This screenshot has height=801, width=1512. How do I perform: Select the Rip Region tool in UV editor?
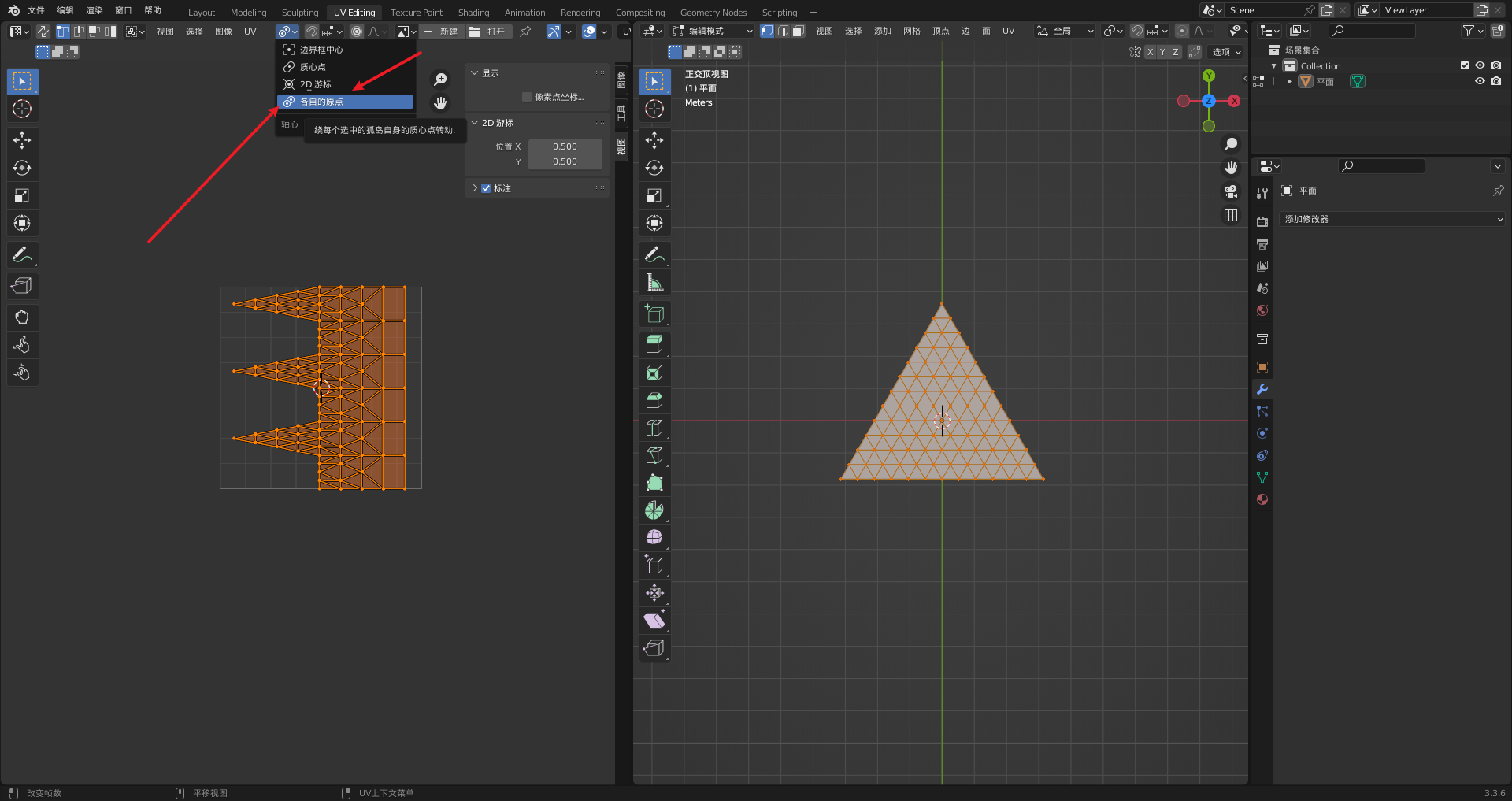[22, 286]
